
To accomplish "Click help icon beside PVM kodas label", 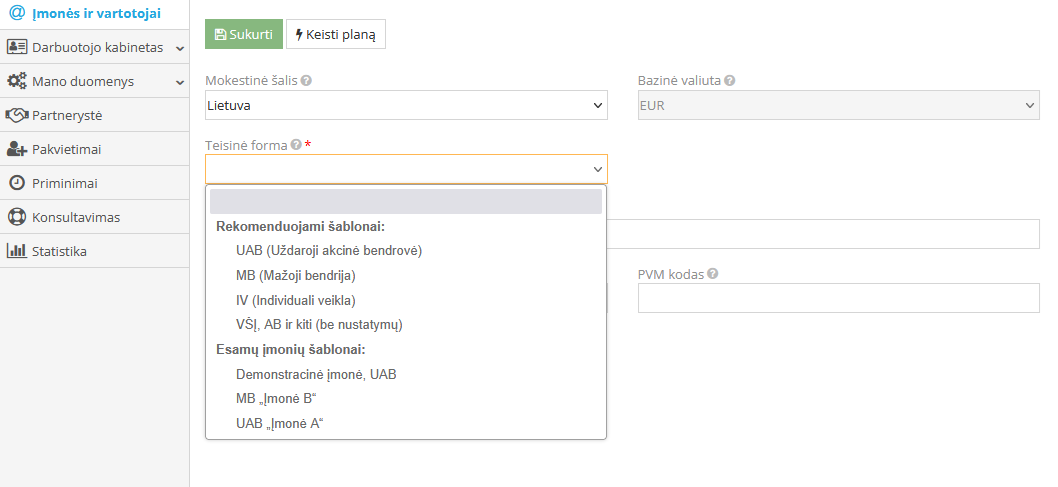I will pyautogui.click(x=713, y=274).
